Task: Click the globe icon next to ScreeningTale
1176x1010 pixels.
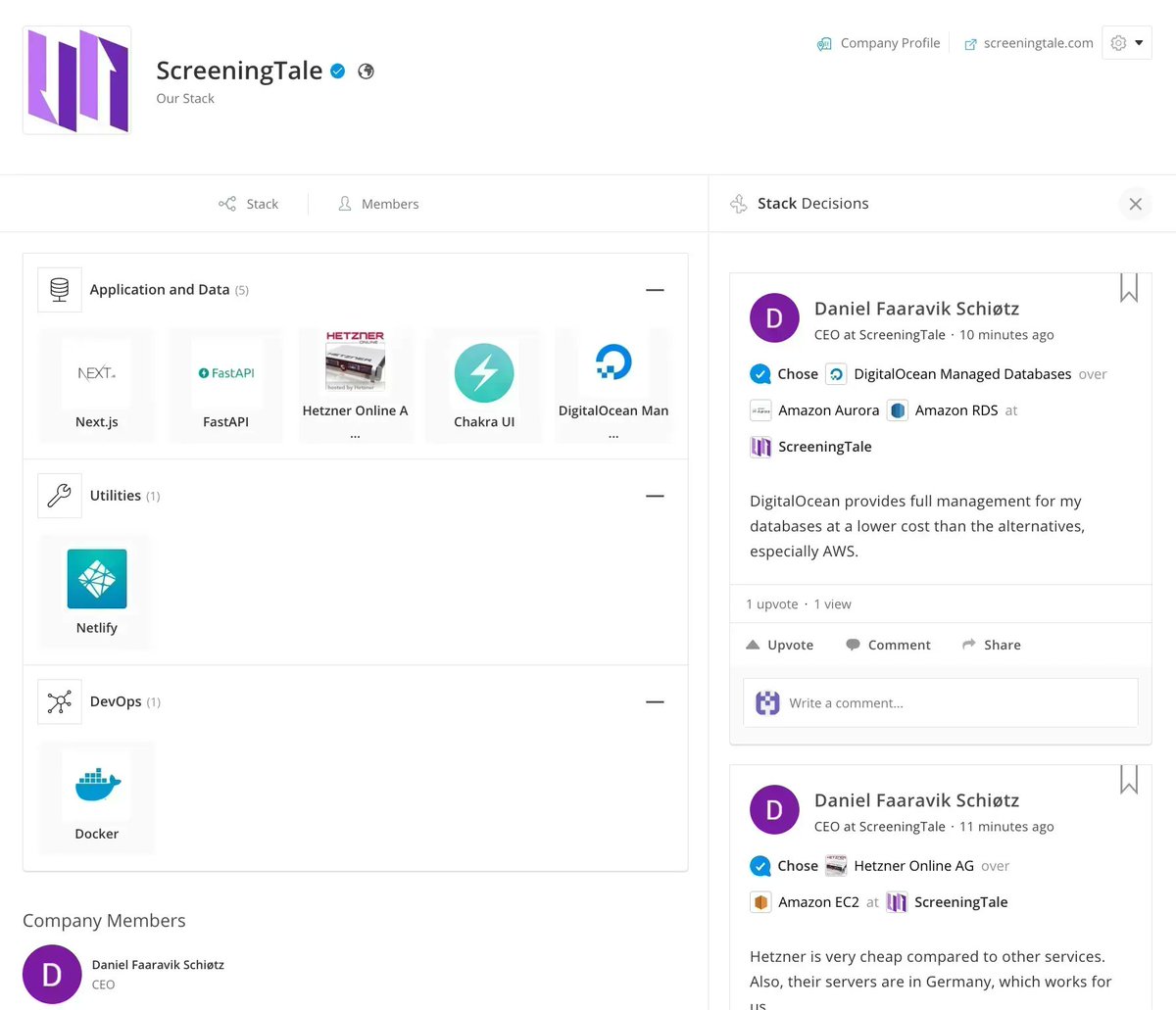Action: [367, 71]
